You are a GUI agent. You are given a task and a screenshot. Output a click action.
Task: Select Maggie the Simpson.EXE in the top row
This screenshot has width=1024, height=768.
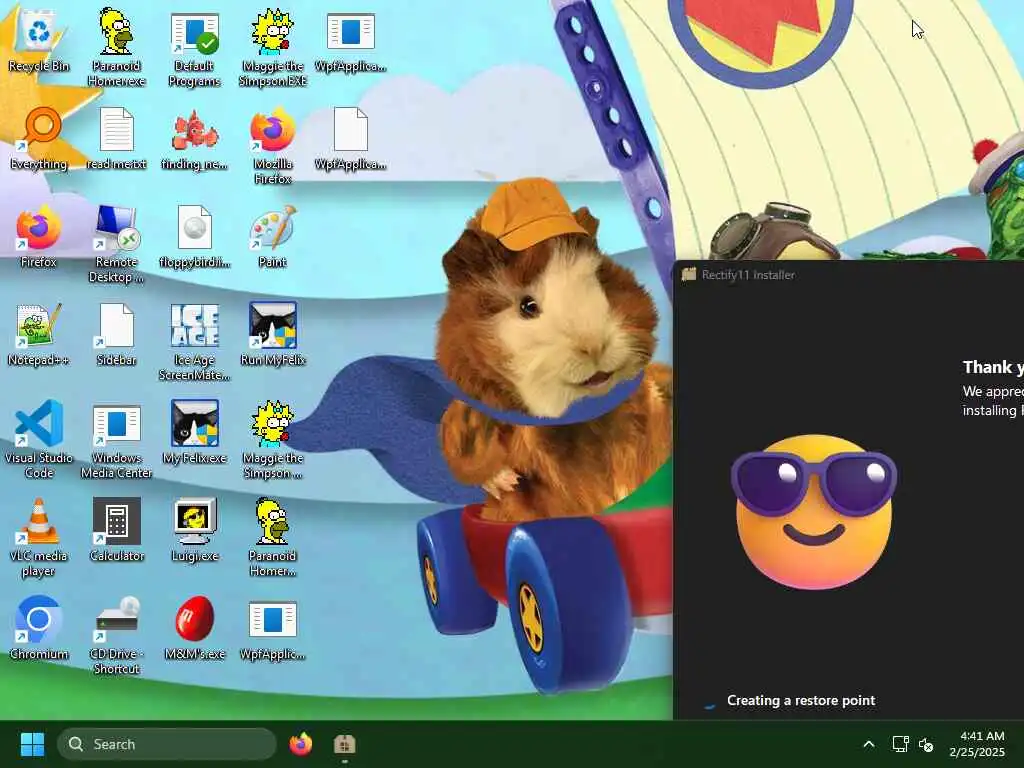[273, 48]
